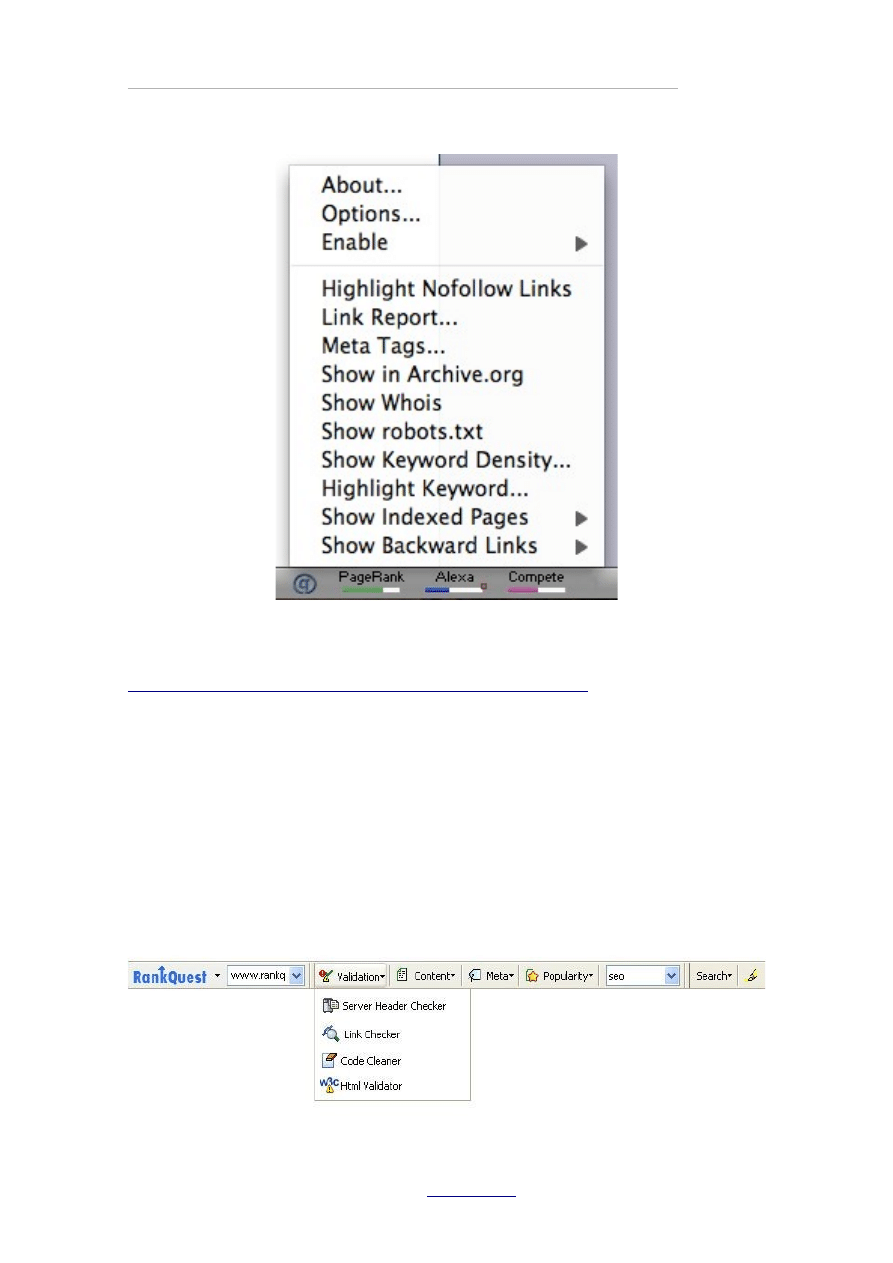Viewport: 893px width, 1263px height.
Task: Open the Popularity toolbar menu
Action: click(x=560, y=976)
